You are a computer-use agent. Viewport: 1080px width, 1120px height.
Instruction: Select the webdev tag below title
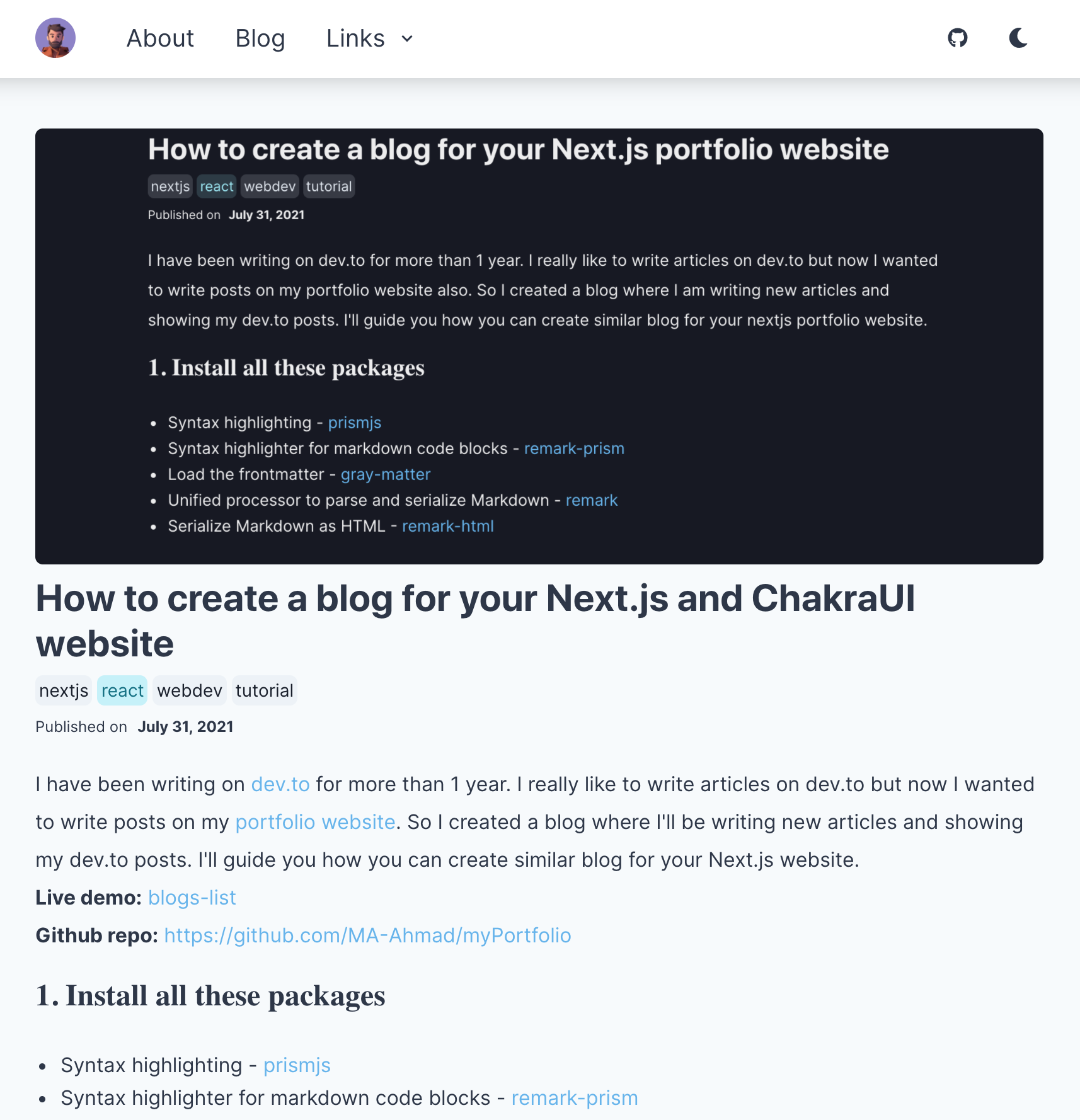(x=190, y=690)
